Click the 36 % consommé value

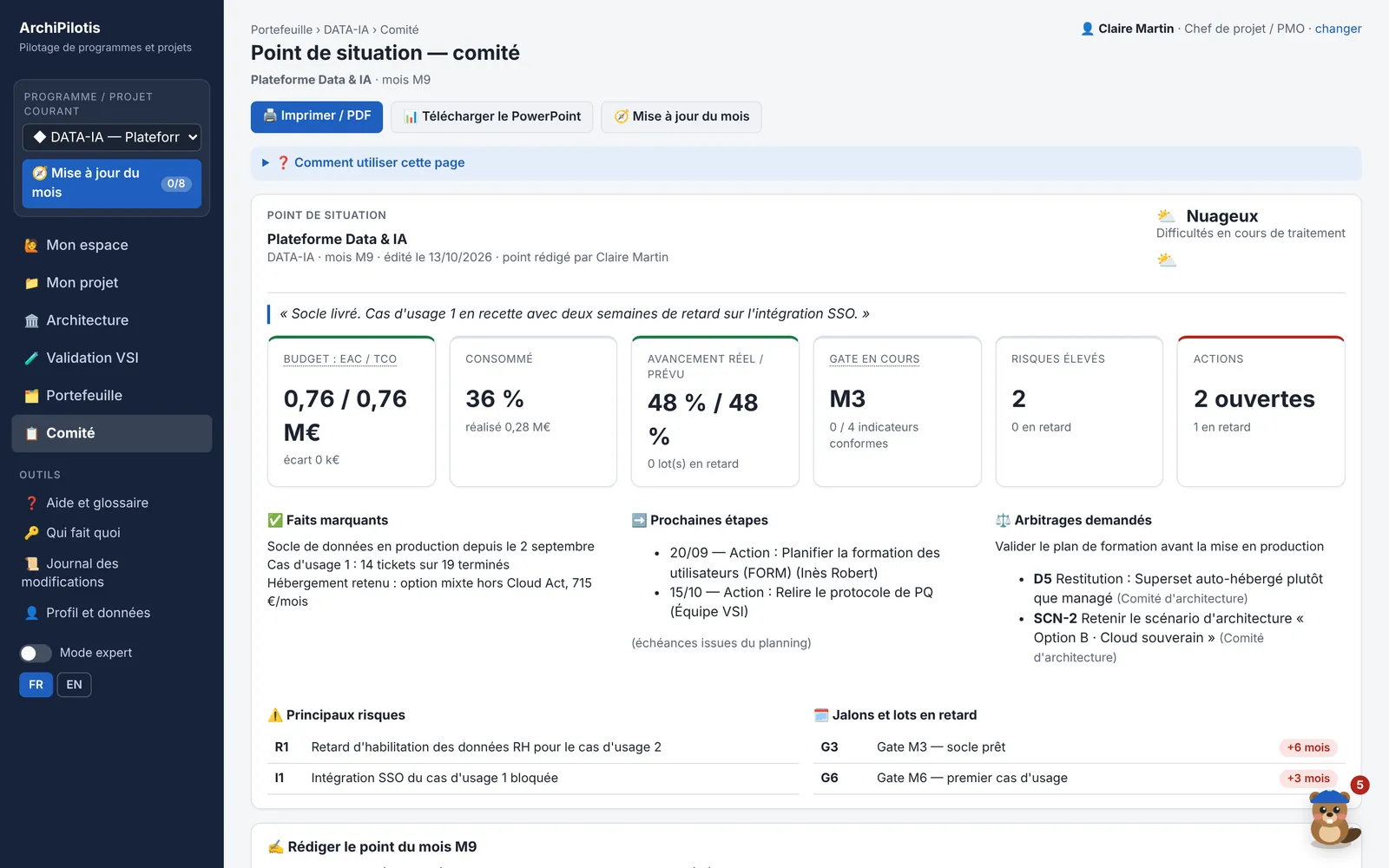(x=495, y=398)
